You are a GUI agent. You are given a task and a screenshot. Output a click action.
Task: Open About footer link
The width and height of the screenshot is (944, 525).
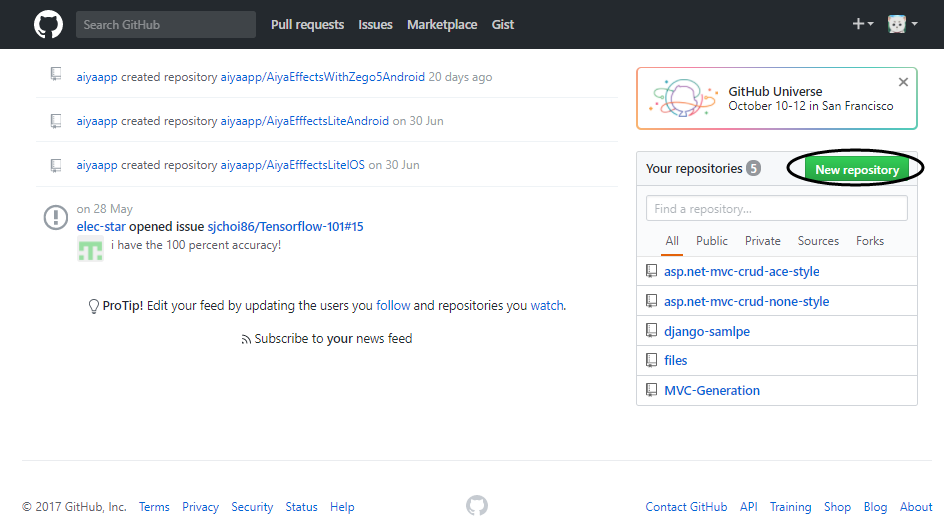tap(916, 507)
